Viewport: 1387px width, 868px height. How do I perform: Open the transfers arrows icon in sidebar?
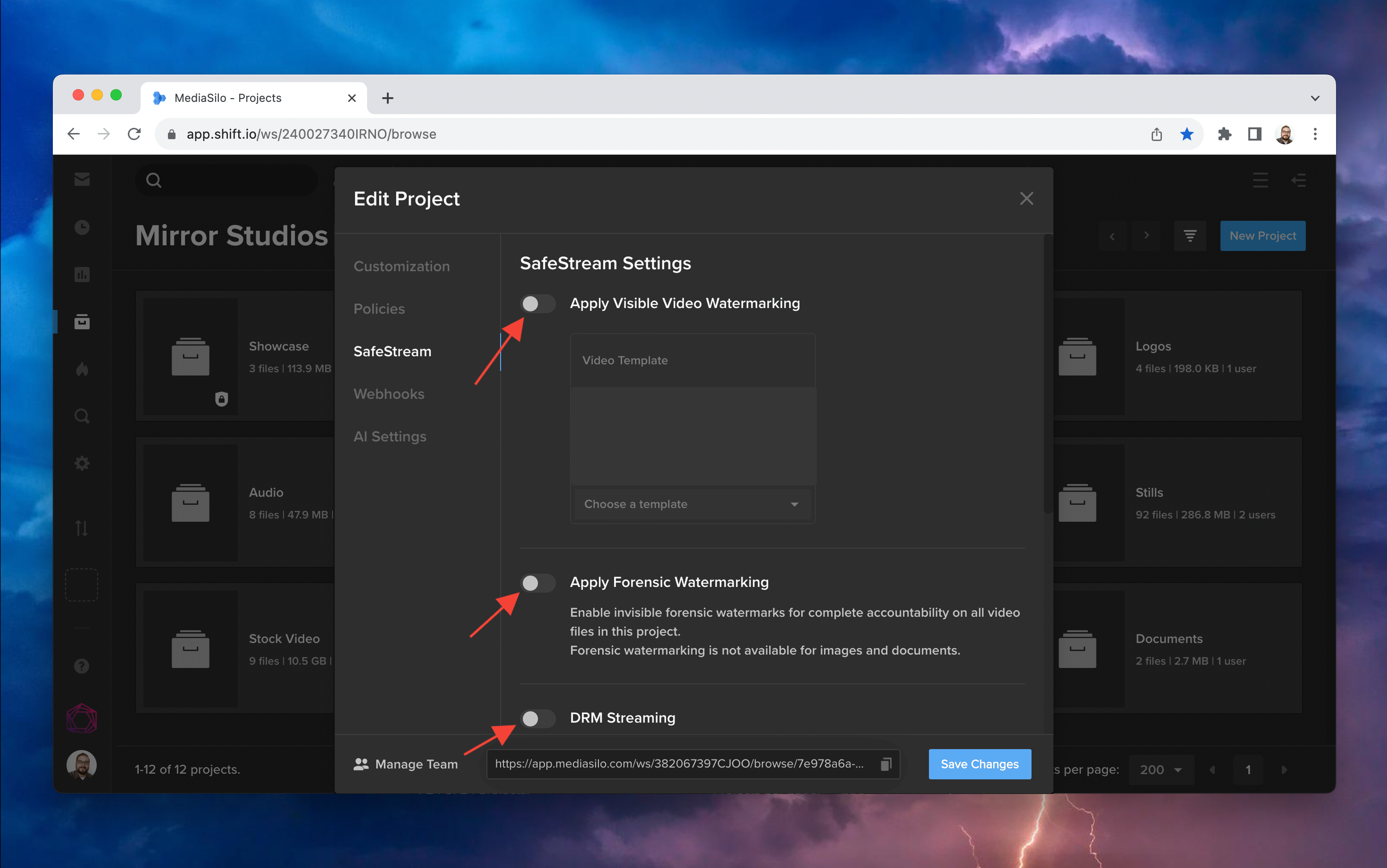pyautogui.click(x=82, y=528)
